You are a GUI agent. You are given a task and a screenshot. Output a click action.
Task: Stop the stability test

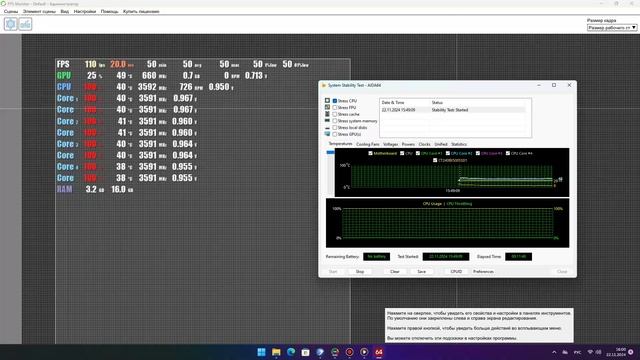[360, 271]
